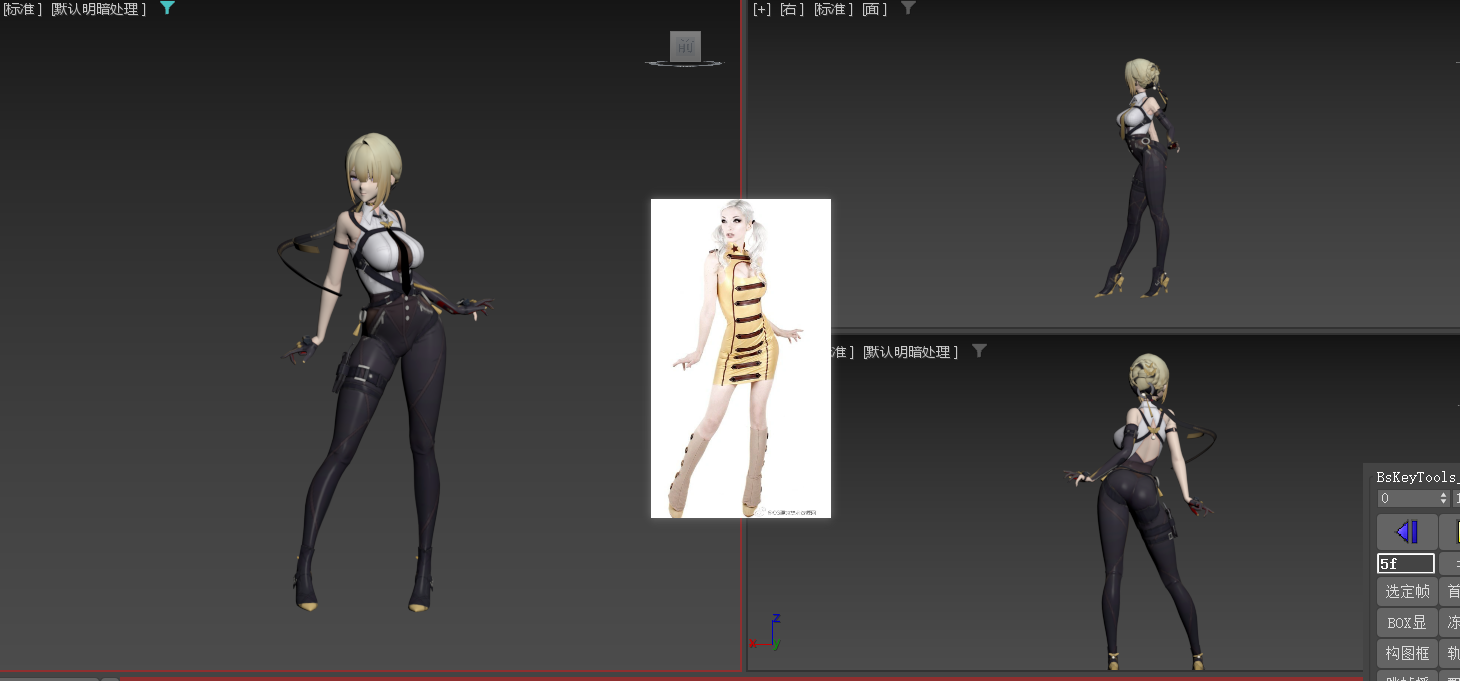Click filter icon in the bottom-right viewport header
Image resolution: width=1460 pixels, height=681 pixels.
point(979,351)
